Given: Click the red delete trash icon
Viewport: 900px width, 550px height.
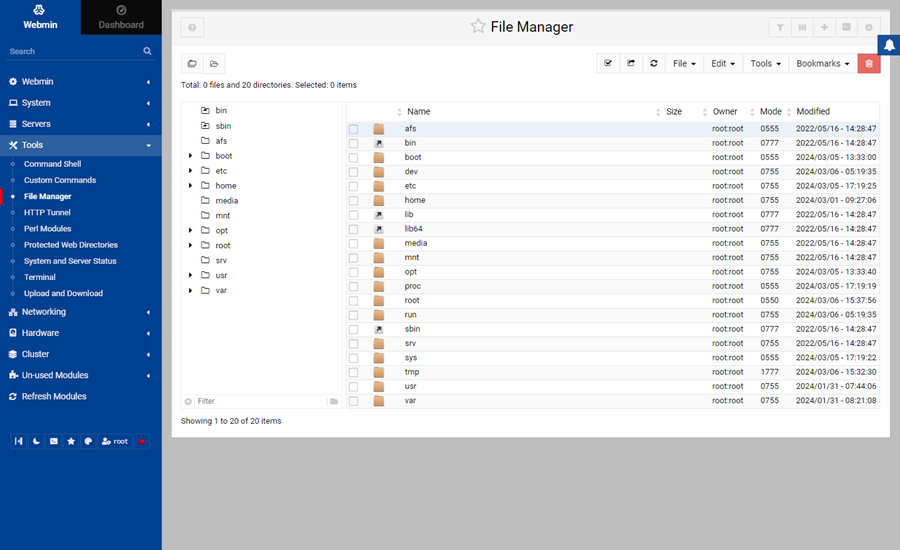Looking at the screenshot, I should pos(869,63).
